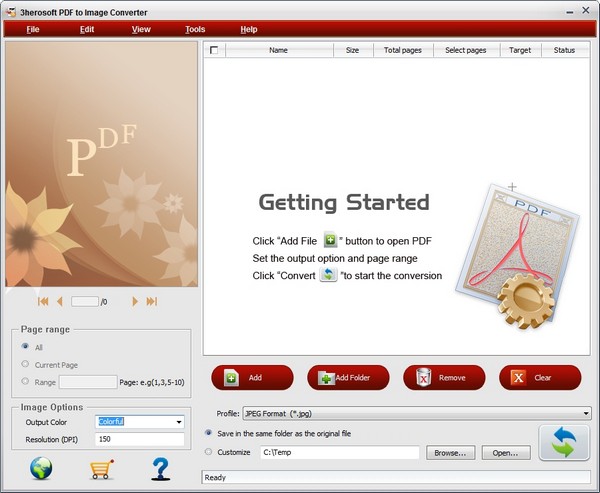Open the website globe icon

pos(43,469)
